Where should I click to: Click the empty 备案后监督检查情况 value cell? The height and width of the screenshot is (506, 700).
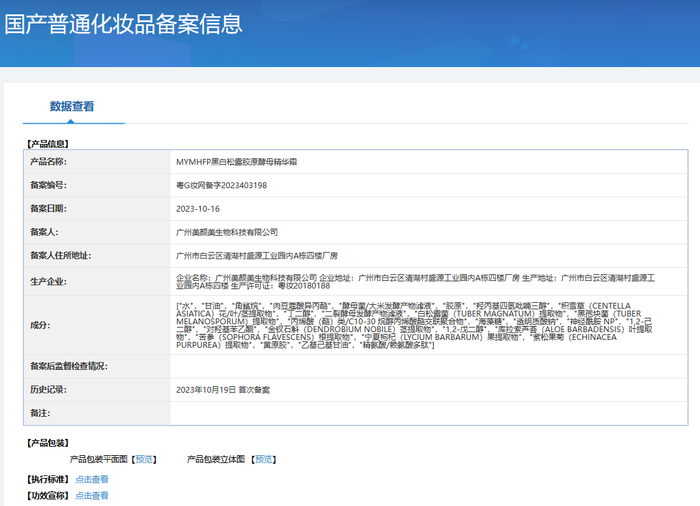point(428,366)
